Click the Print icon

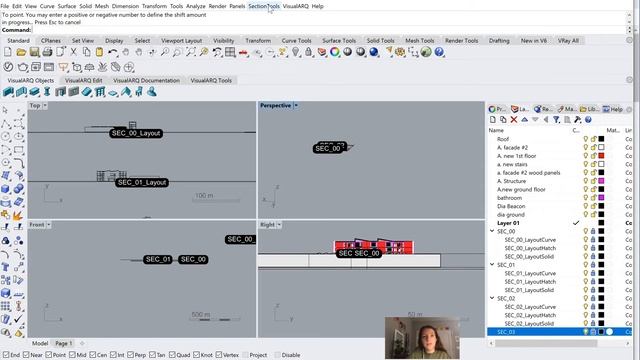click(47, 52)
